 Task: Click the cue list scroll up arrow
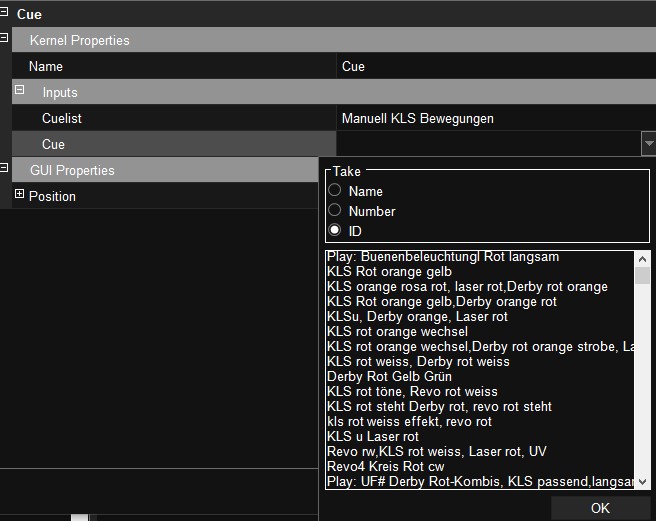(x=642, y=259)
